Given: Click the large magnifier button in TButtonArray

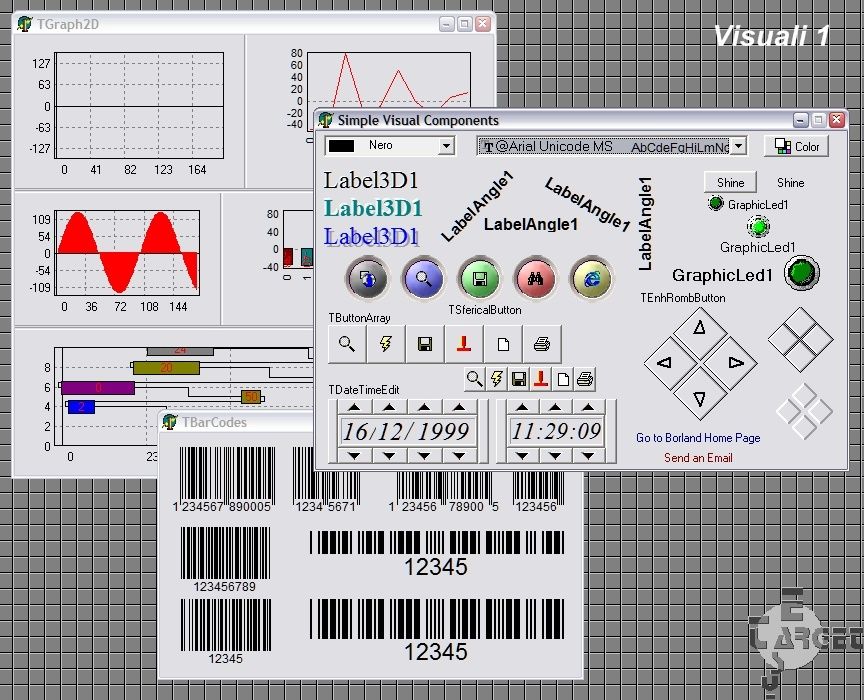Looking at the screenshot, I should pyautogui.click(x=347, y=344).
